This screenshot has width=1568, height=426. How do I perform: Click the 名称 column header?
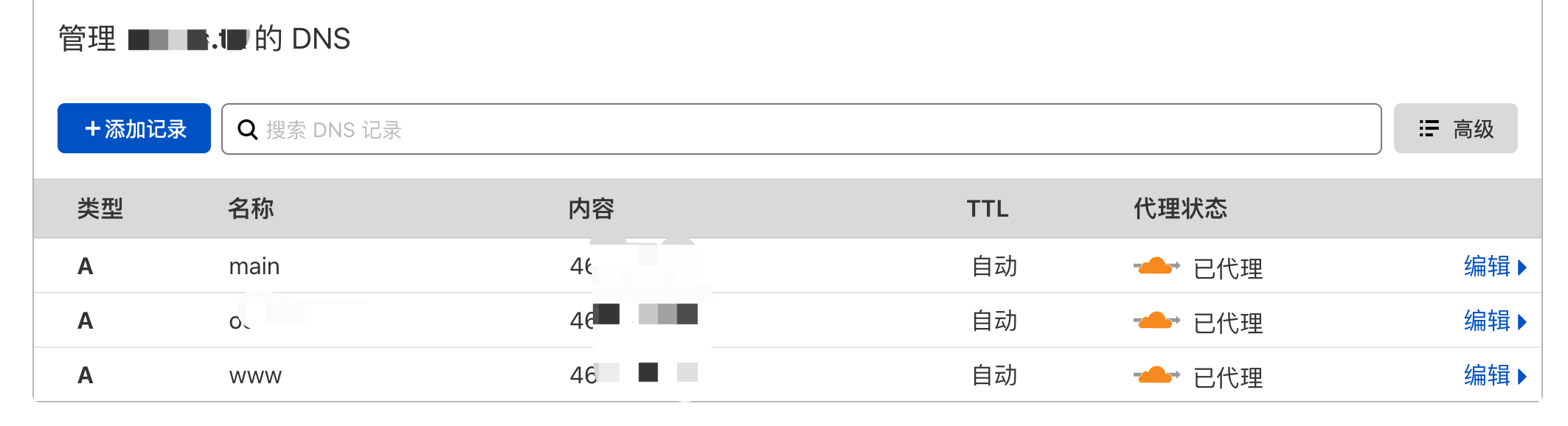(x=251, y=209)
